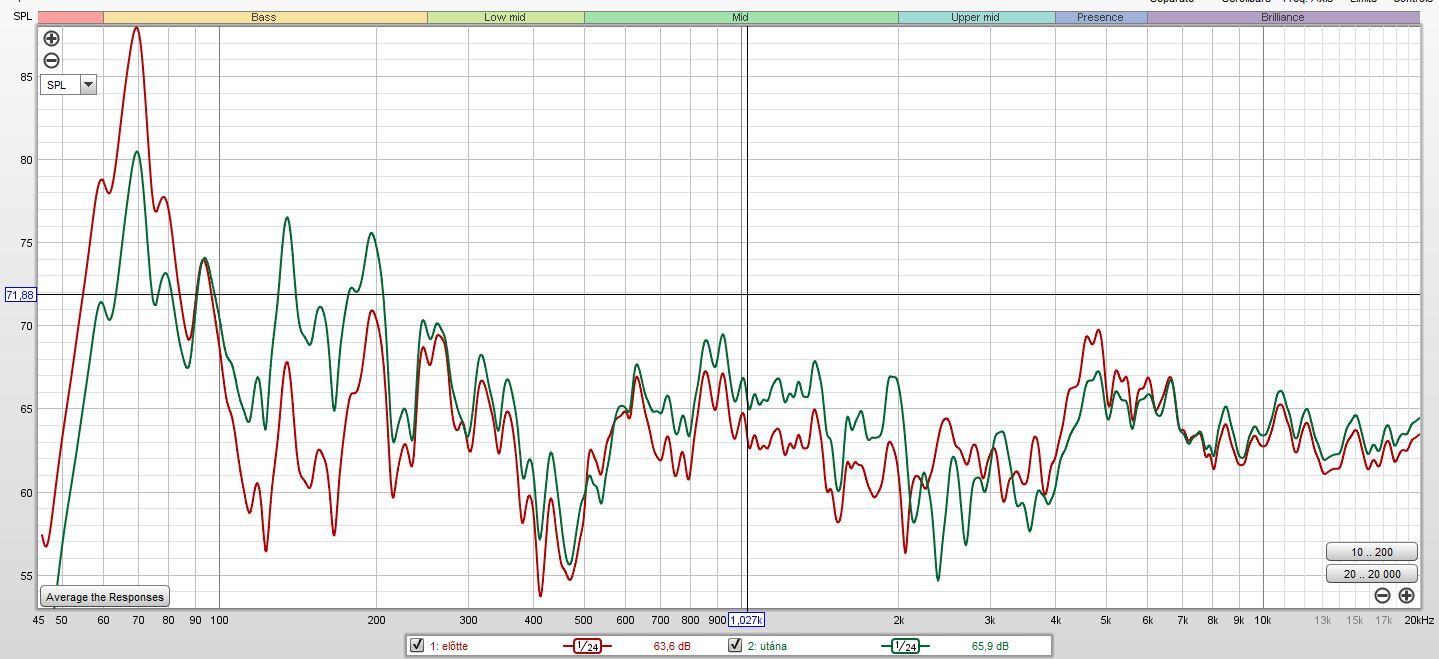This screenshot has height=659, width=1439.
Task: Set range with '20 .. 20 000' button
Action: [x=1371, y=574]
